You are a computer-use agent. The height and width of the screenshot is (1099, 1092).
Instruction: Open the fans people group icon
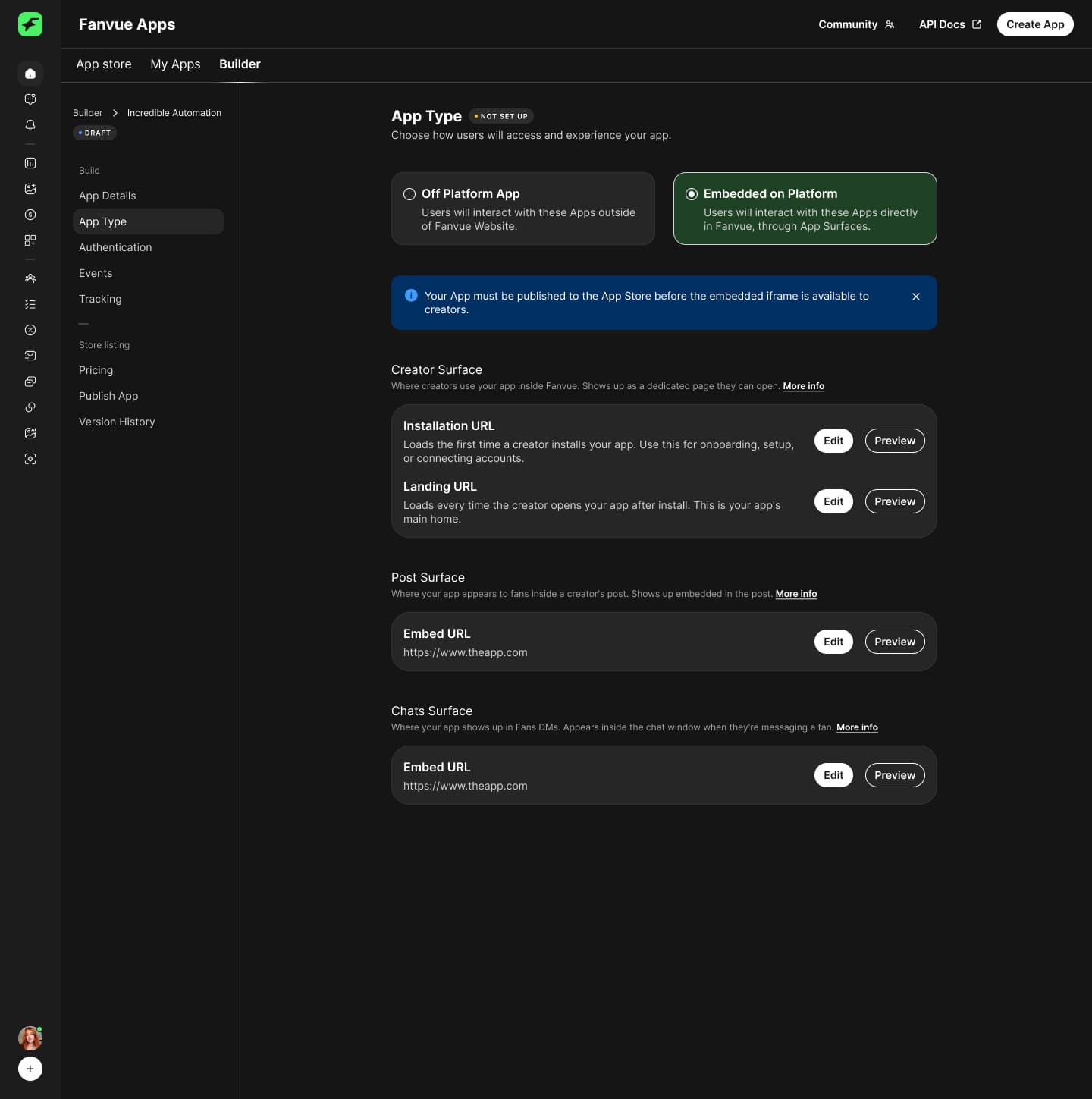pyautogui.click(x=30, y=278)
